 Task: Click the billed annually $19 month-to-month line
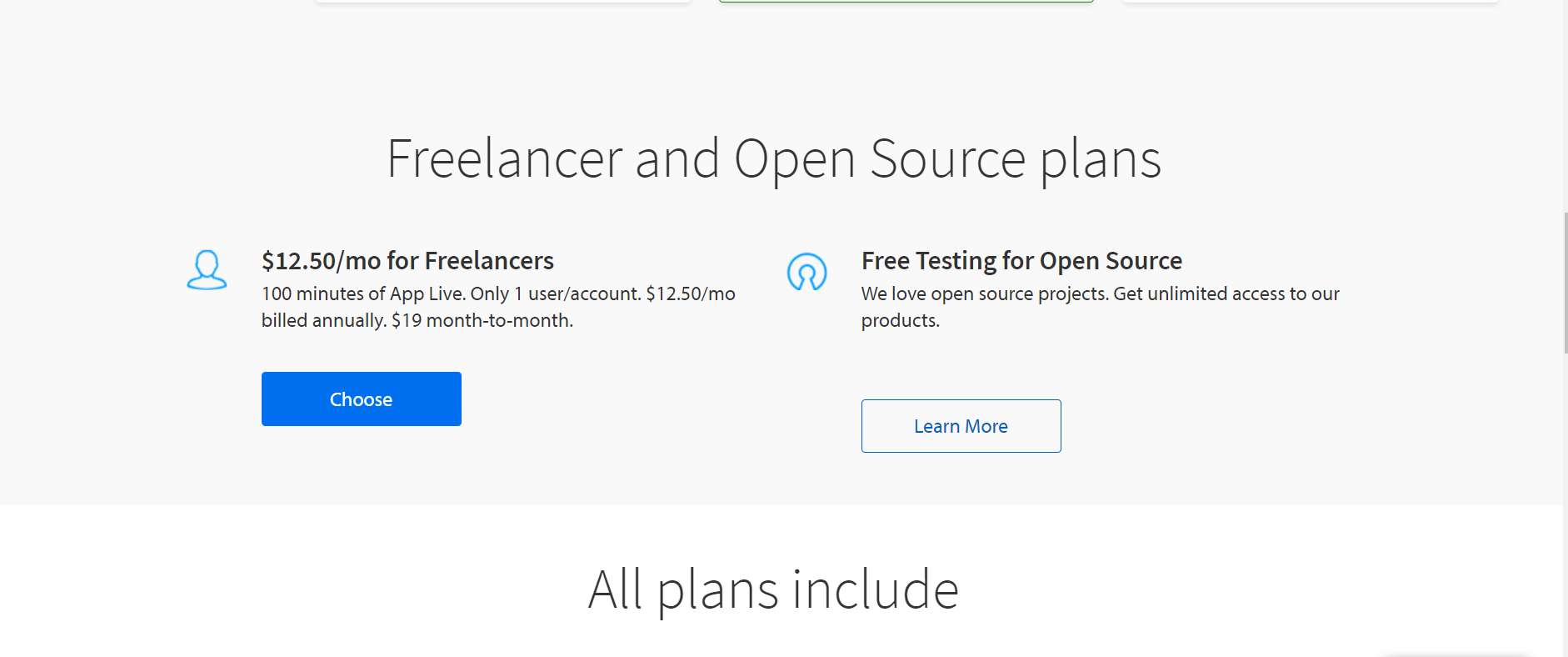tap(417, 320)
